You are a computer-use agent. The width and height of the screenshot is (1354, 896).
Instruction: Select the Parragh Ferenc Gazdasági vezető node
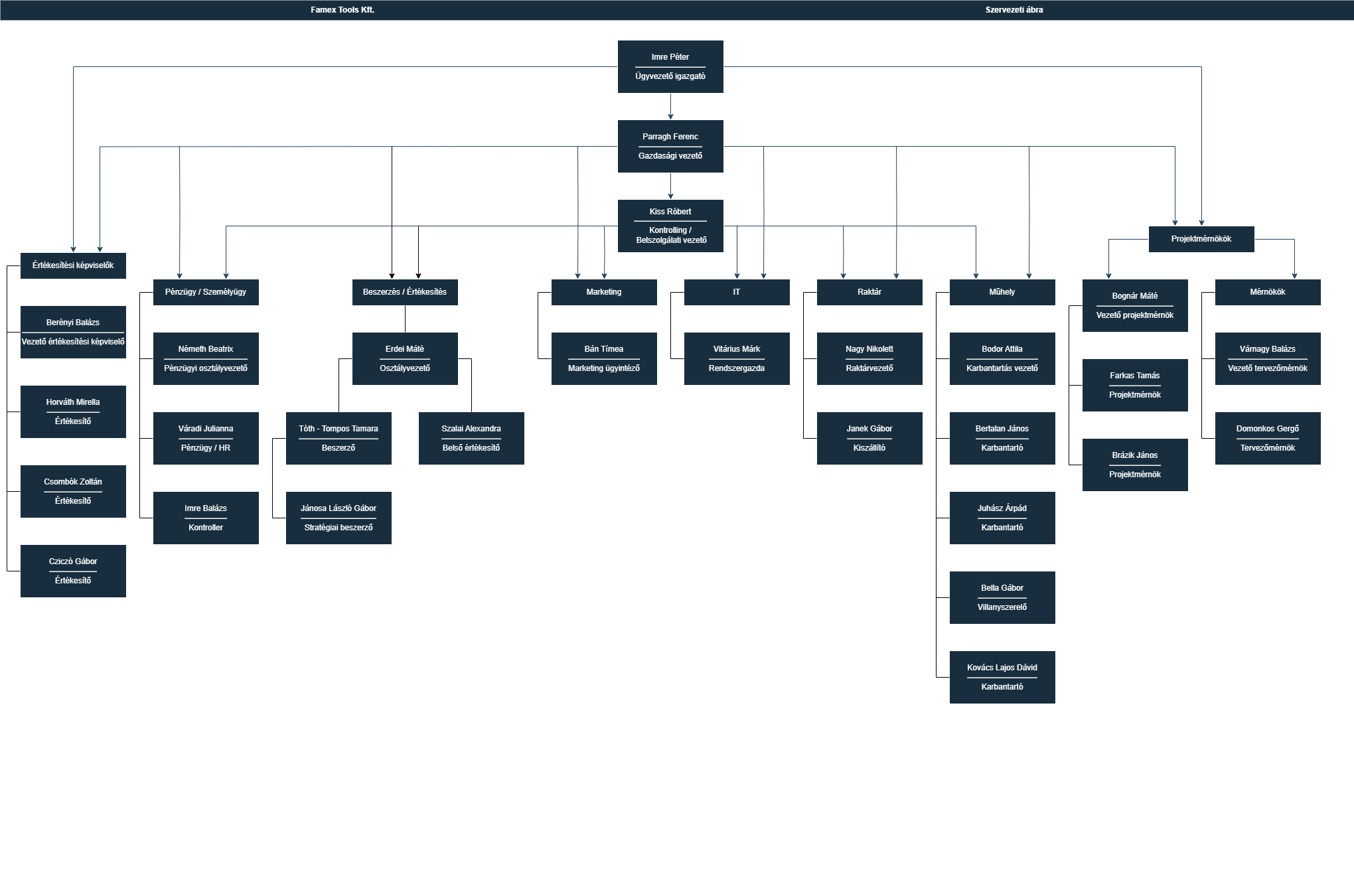pyautogui.click(x=670, y=146)
